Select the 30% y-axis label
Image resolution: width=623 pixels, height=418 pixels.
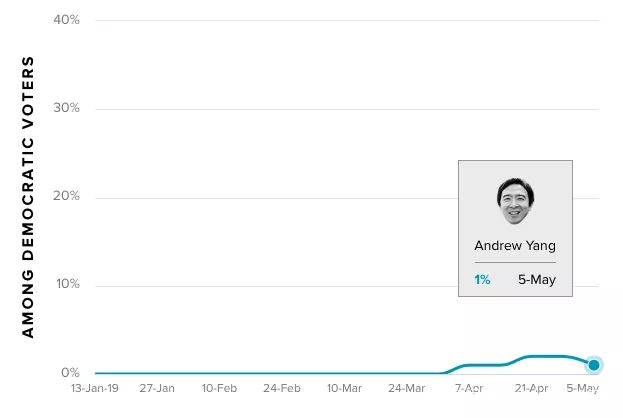[66, 108]
